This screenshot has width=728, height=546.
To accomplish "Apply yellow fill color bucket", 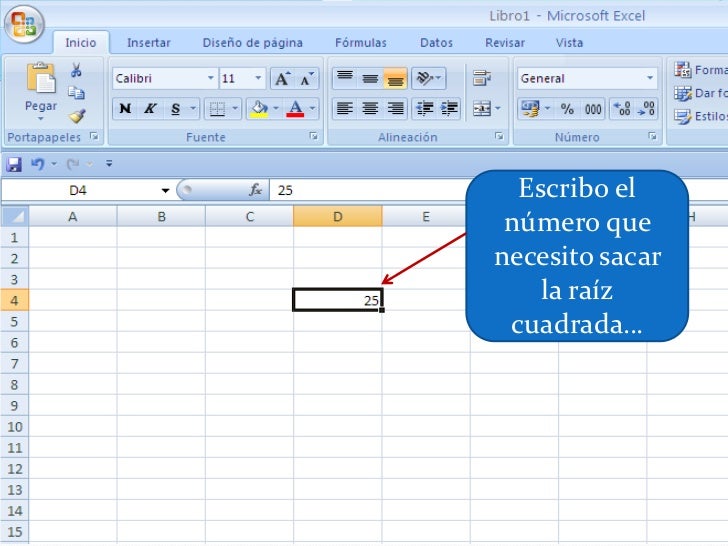I will 259,109.
